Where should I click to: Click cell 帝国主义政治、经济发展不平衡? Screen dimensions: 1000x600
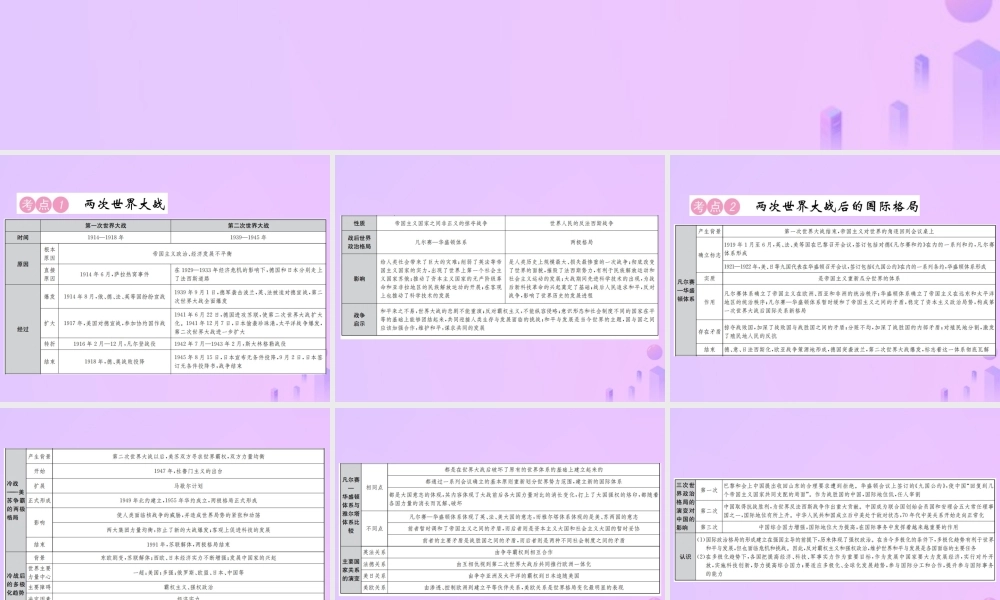tap(192, 253)
